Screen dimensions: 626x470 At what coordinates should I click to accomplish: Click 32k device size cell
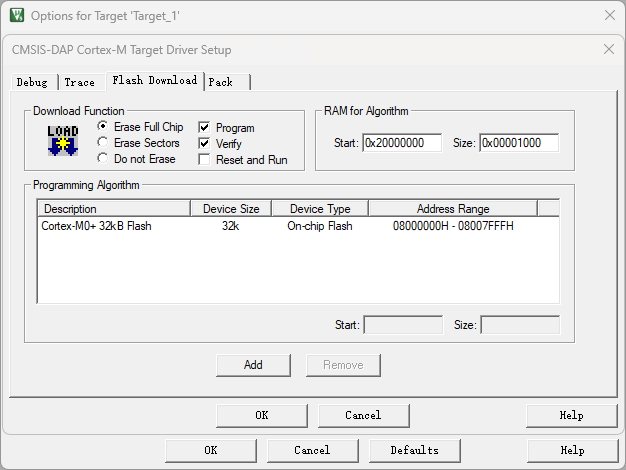pyautogui.click(x=230, y=226)
